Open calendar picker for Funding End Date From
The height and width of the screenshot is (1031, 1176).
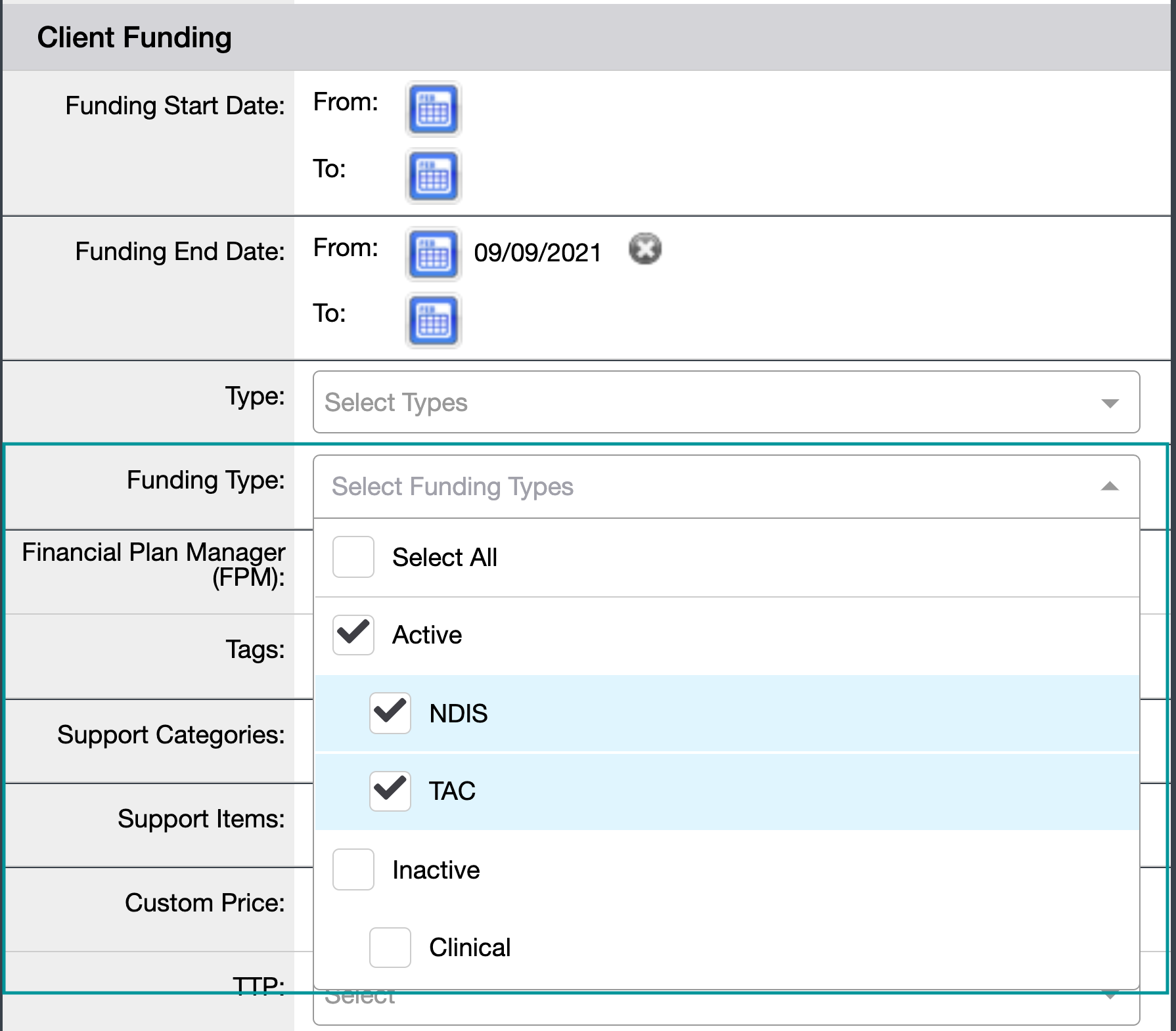click(x=433, y=255)
